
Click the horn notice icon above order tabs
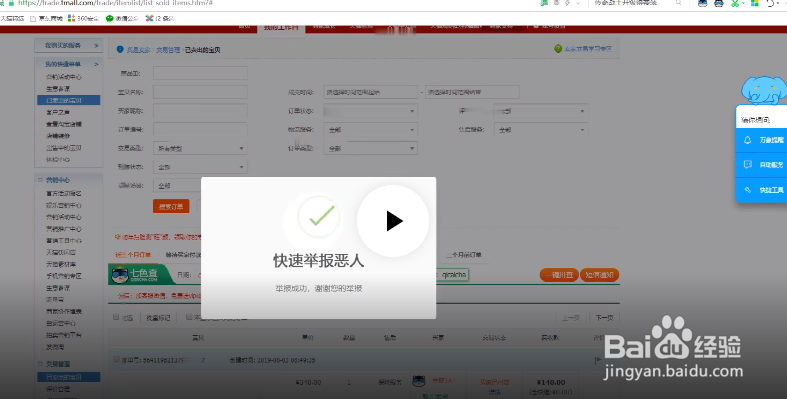click(117, 236)
